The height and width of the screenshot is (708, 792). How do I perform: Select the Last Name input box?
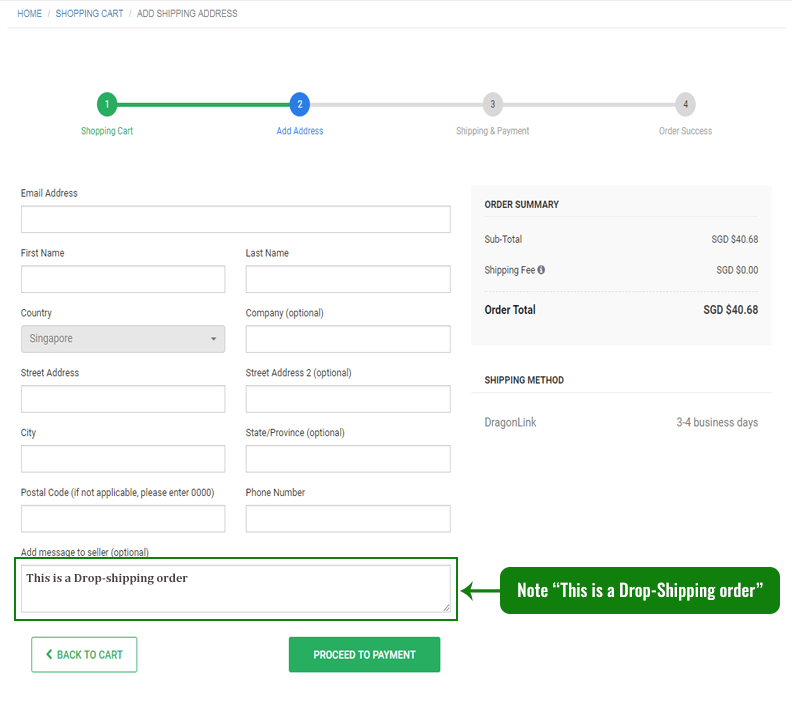[348, 279]
